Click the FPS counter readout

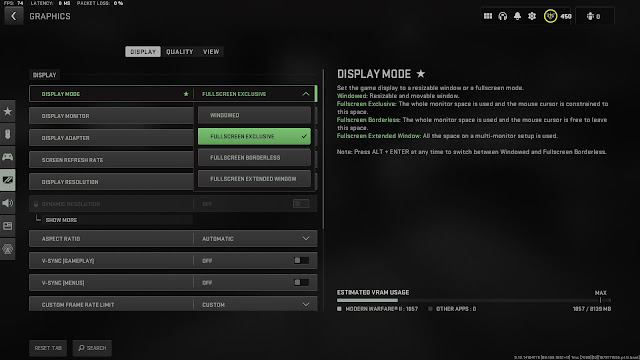13,3
